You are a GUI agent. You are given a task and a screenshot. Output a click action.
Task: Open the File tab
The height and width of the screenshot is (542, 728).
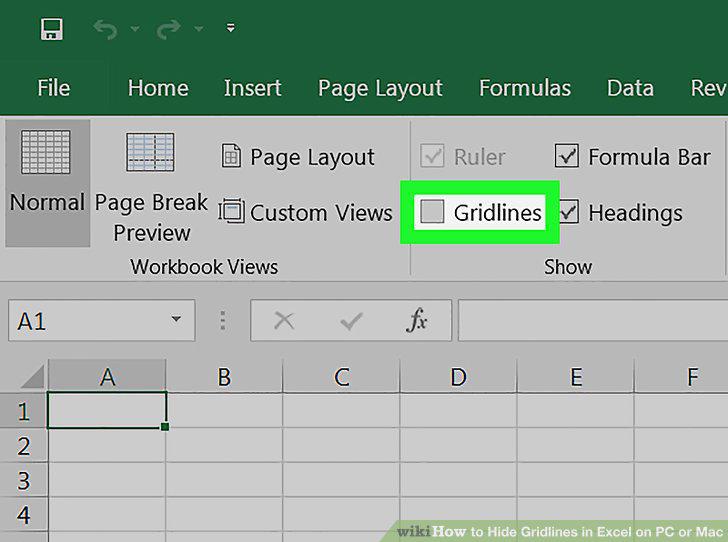point(53,88)
